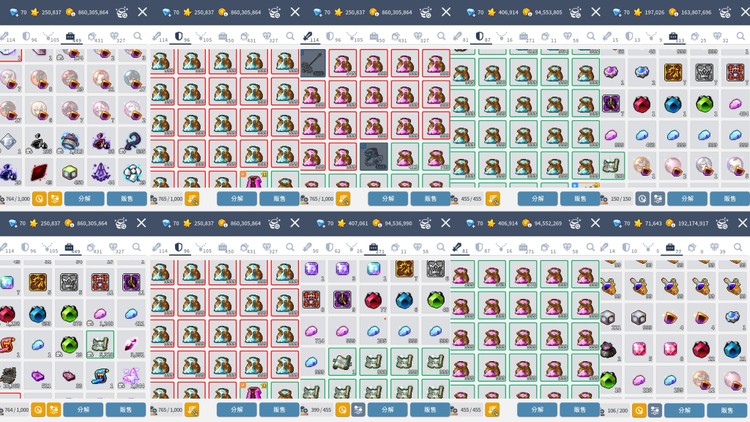The image size is (750, 422).
Task: Click 販售 button in the 399/455 panel
Action: [x=430, y=410]
